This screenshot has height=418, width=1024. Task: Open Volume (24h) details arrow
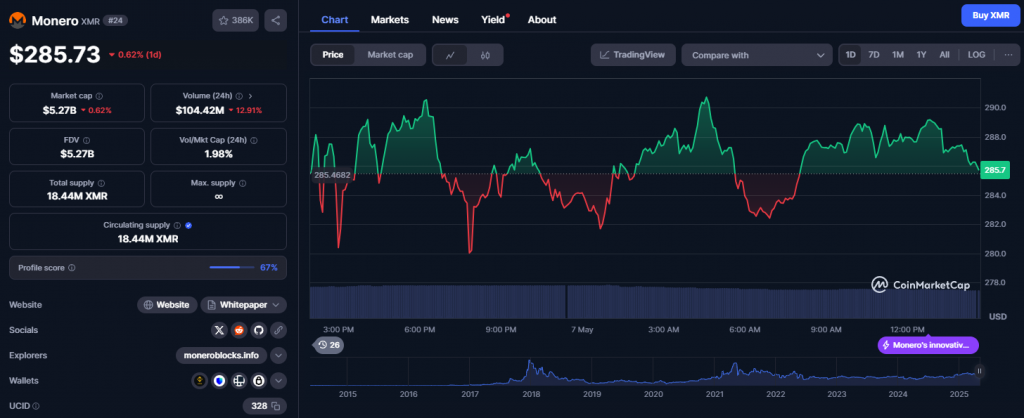(251, 96)
